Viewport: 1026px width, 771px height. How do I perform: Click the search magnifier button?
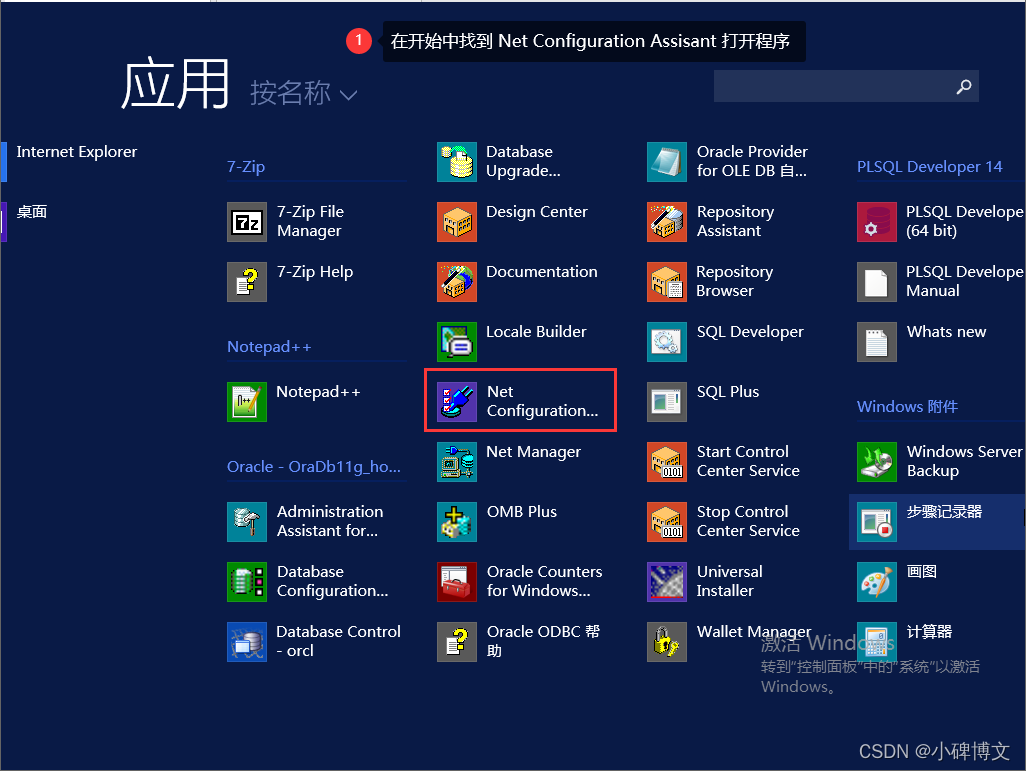pos(964,86)
